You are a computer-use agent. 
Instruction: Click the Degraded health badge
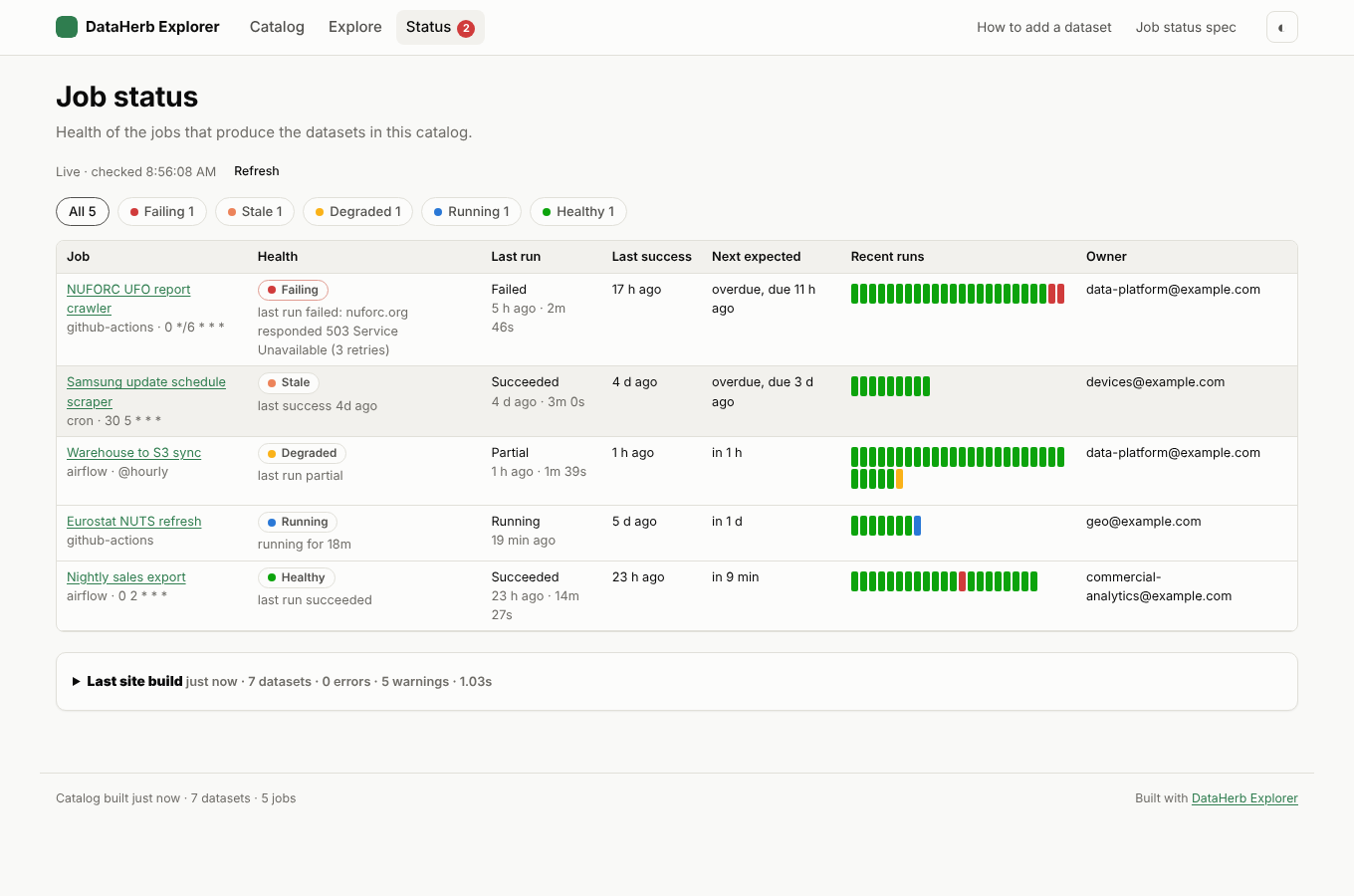tap(302, 453)
